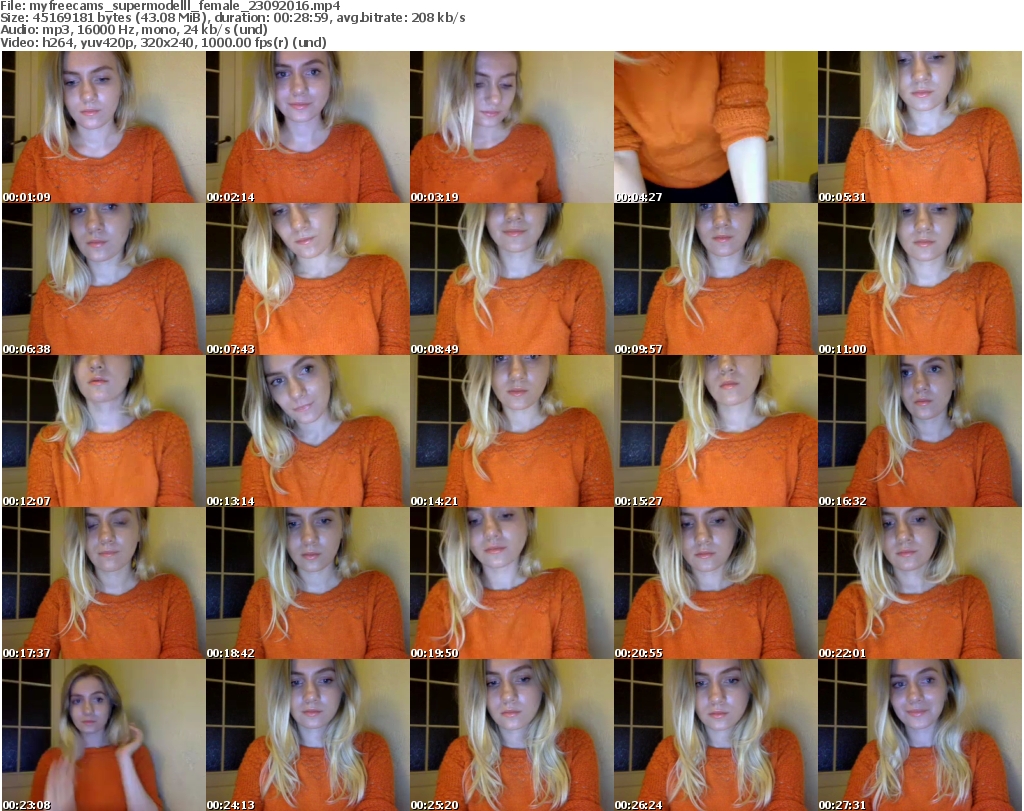
Task: Select the thumbnail stamped 00:05:31
Action: [920, 127]
